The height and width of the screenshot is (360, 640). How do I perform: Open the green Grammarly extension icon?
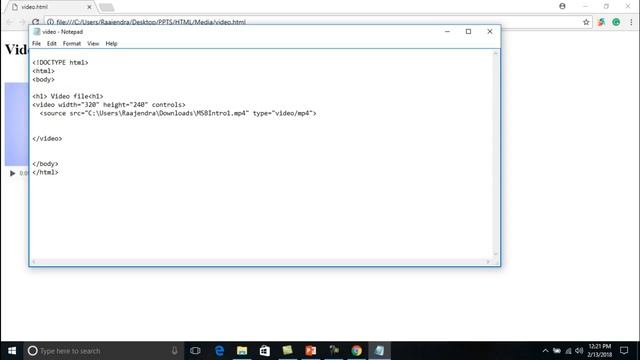(616, 22)
